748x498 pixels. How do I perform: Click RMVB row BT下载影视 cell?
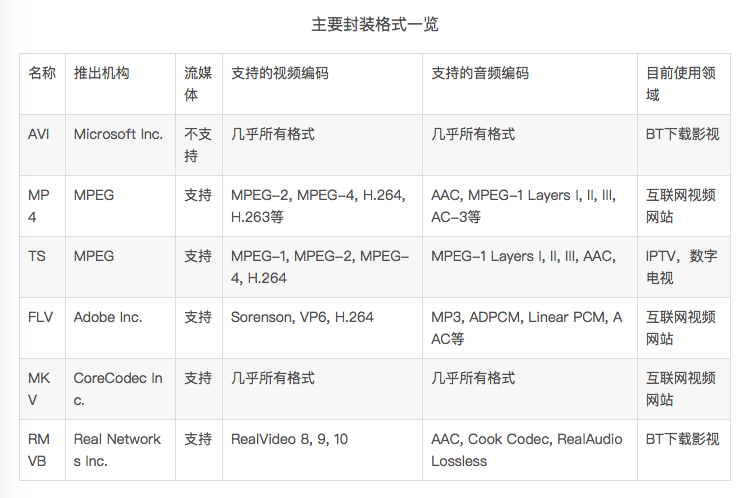684,450
